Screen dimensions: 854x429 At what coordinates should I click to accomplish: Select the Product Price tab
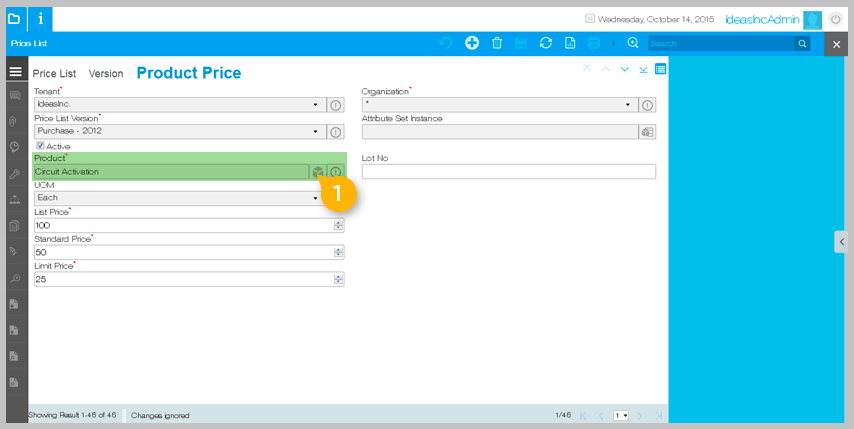(188, 73)
